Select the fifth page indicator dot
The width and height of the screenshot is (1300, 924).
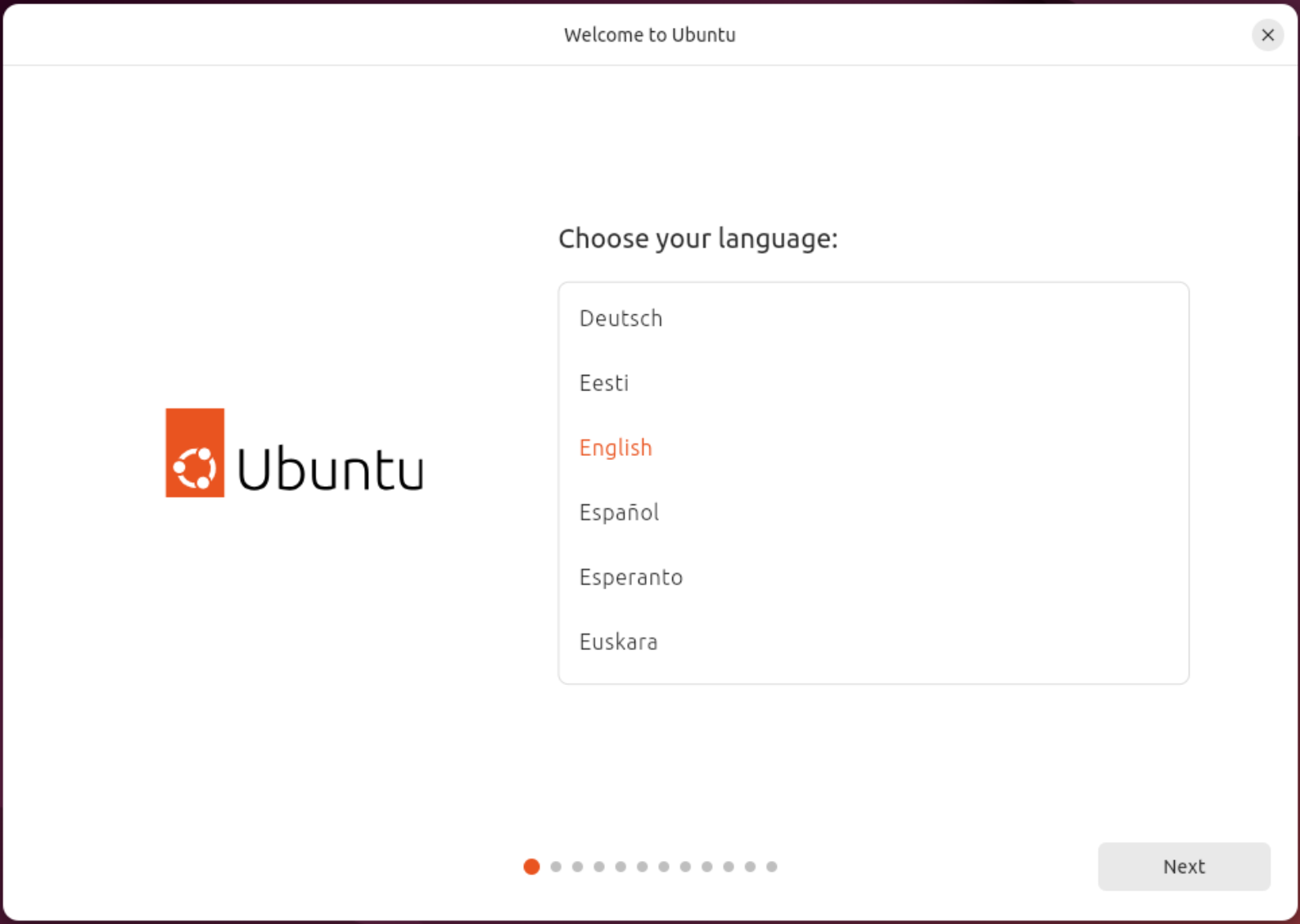tap(621, 867)
